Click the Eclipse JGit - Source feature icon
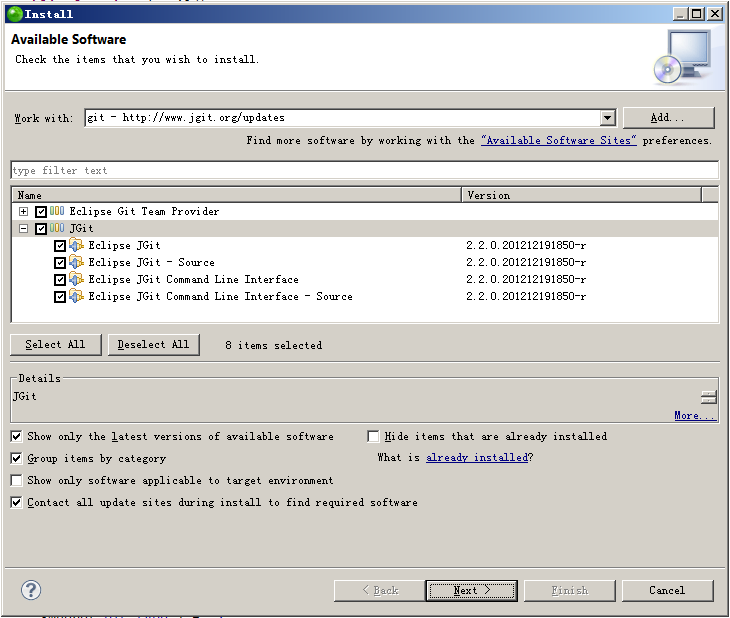The image size is (730, 618). [x=76, y=262]
